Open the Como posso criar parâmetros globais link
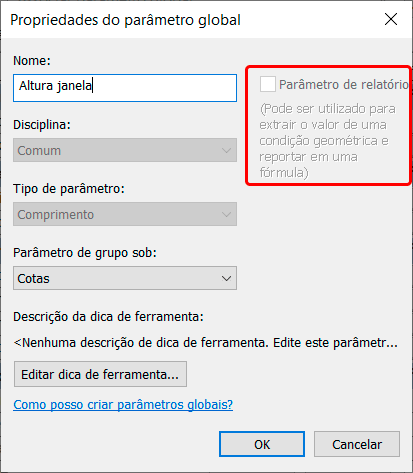Screen dimensions: 413x473 [x=123, y=405]
